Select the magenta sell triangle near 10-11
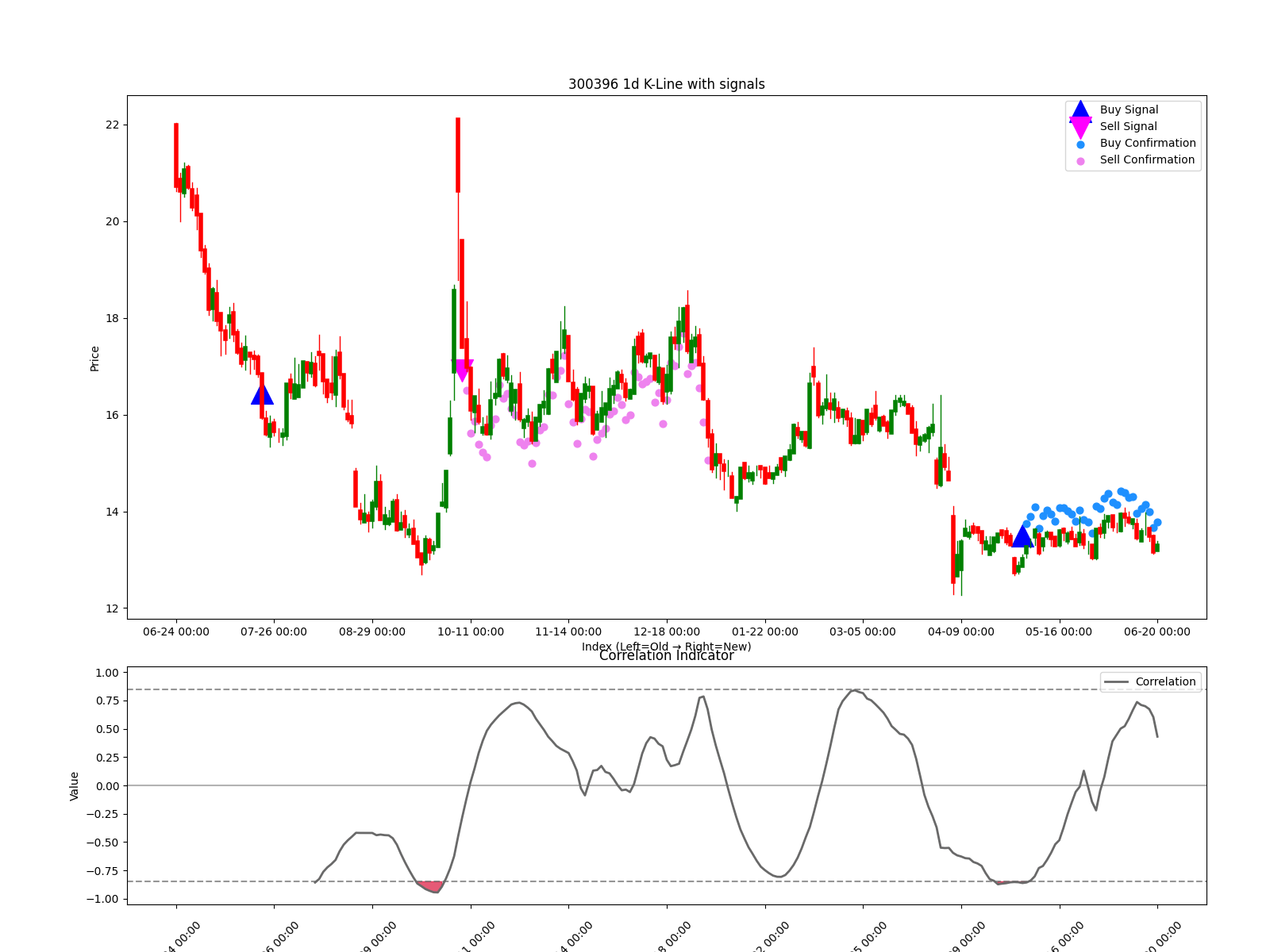The width and height of the screenshot is (1270, 952). tap(462, 370)
